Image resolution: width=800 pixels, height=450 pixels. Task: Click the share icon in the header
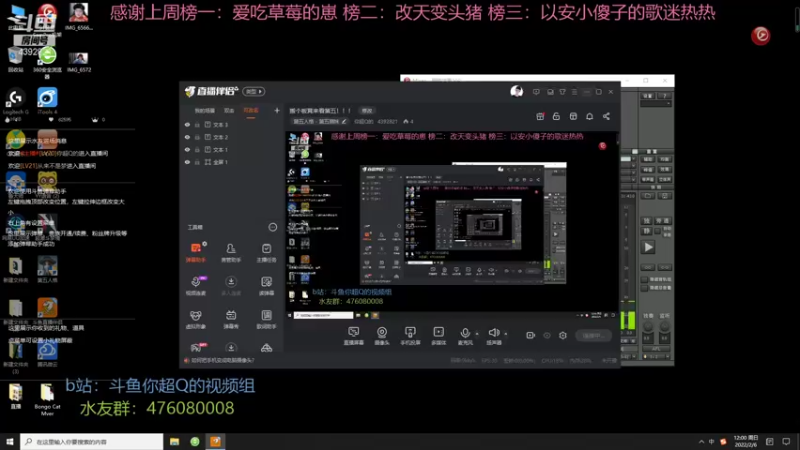tap(606, 116)
